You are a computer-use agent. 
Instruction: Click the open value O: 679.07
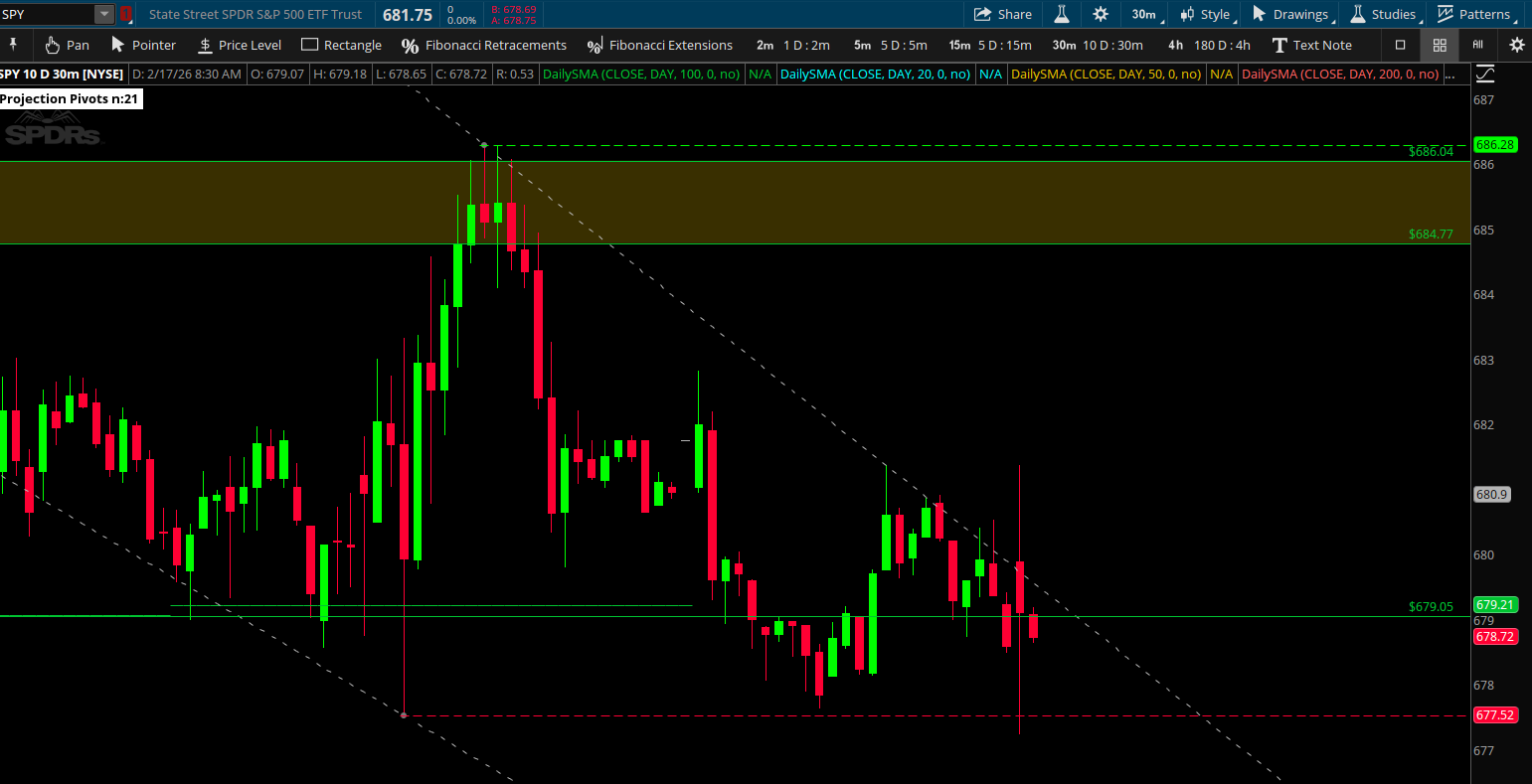(x=277, y=75)
